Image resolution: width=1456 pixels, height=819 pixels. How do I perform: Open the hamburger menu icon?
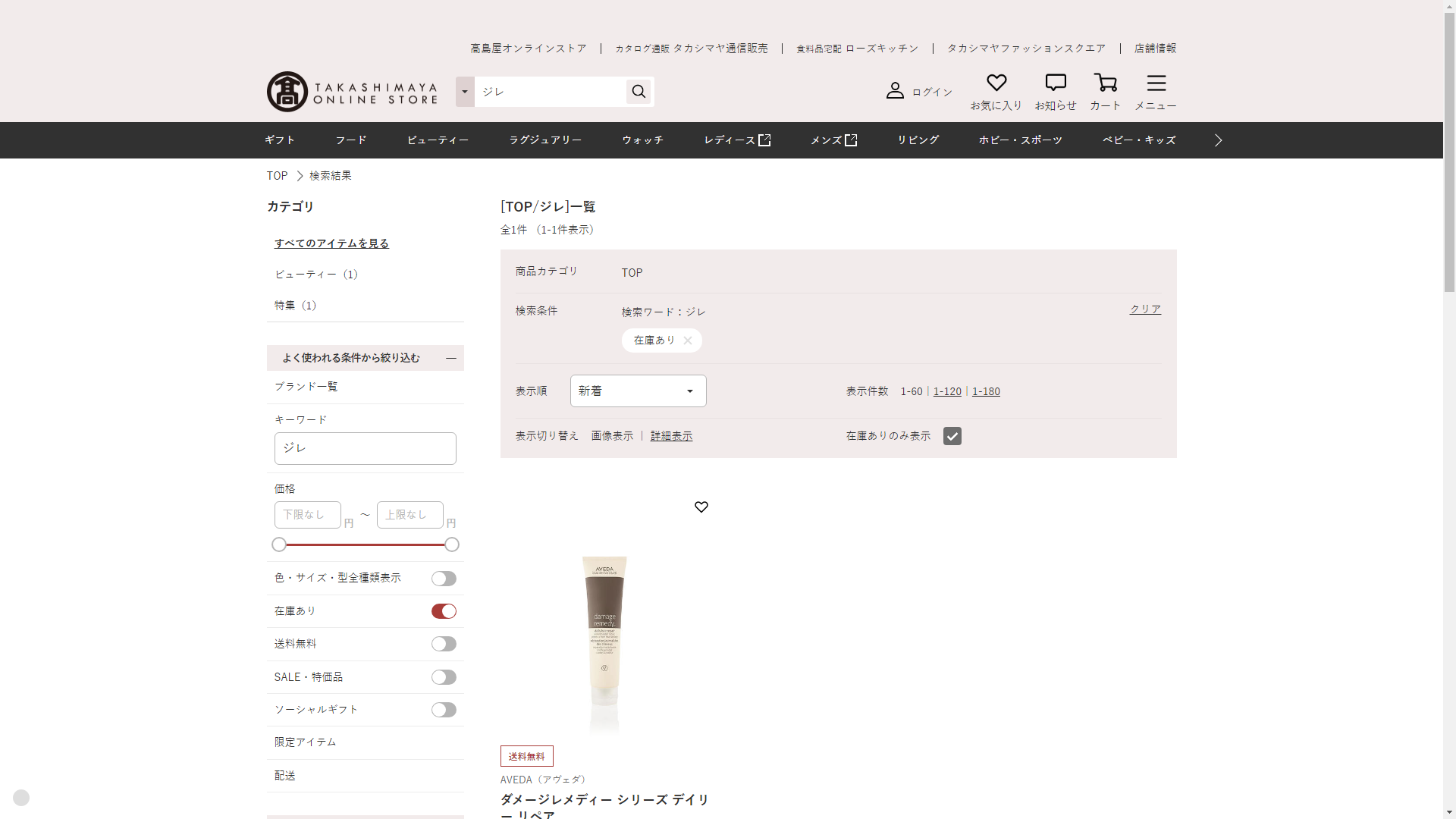[x=1156, y=83]
